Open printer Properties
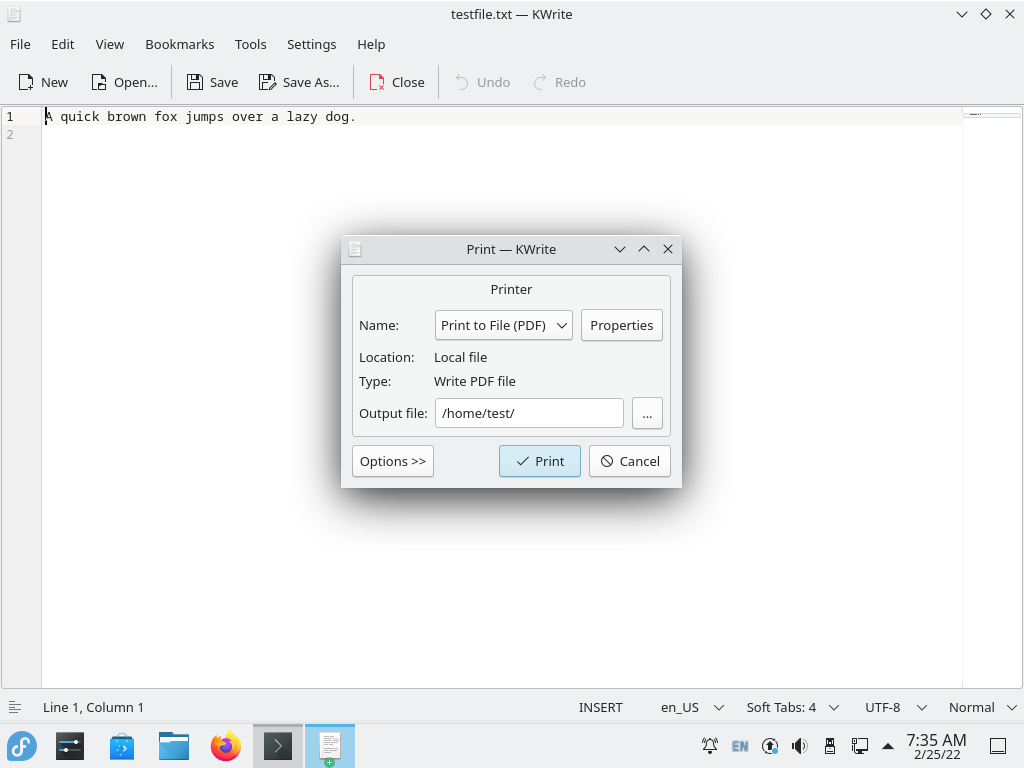Screen dimensions: 1024x768 622,325
